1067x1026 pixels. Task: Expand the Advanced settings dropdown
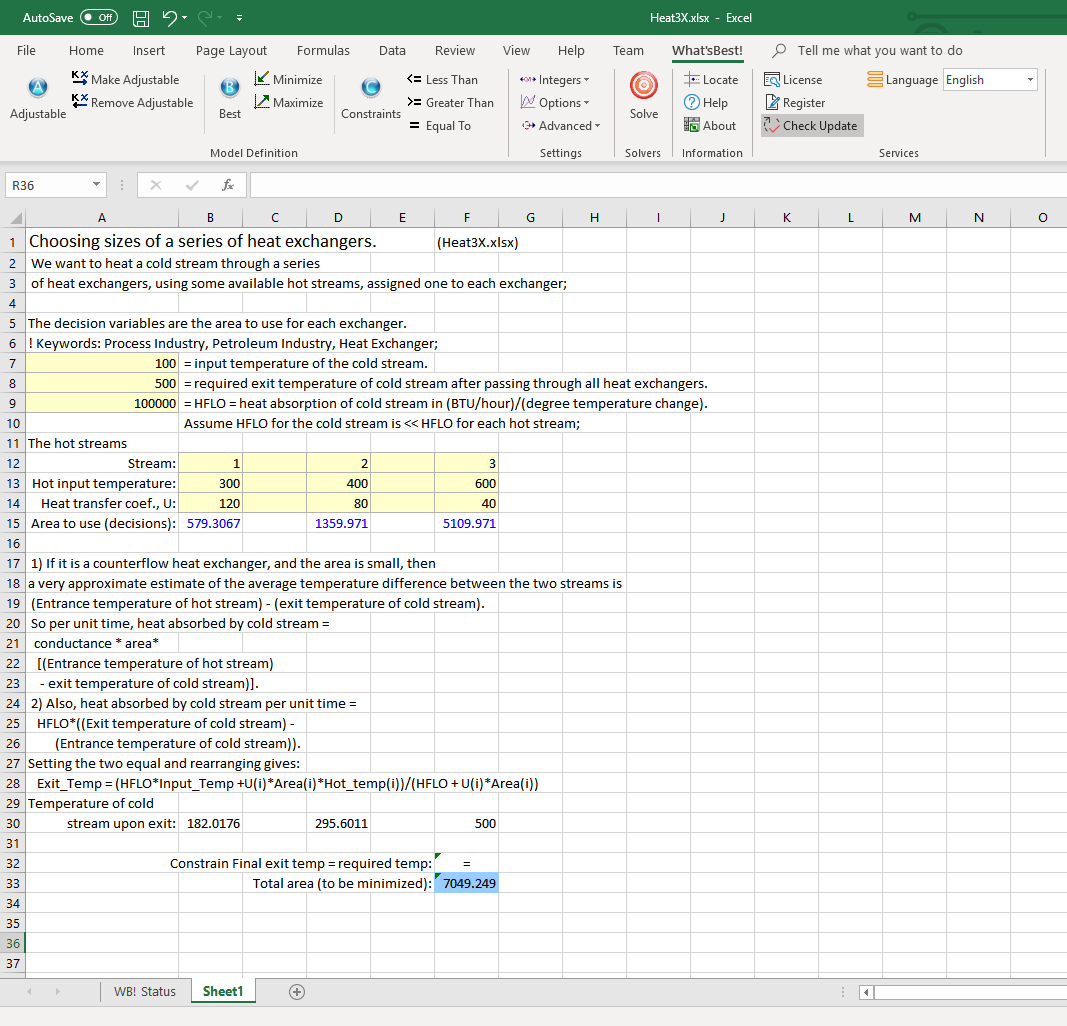(561, 126)
